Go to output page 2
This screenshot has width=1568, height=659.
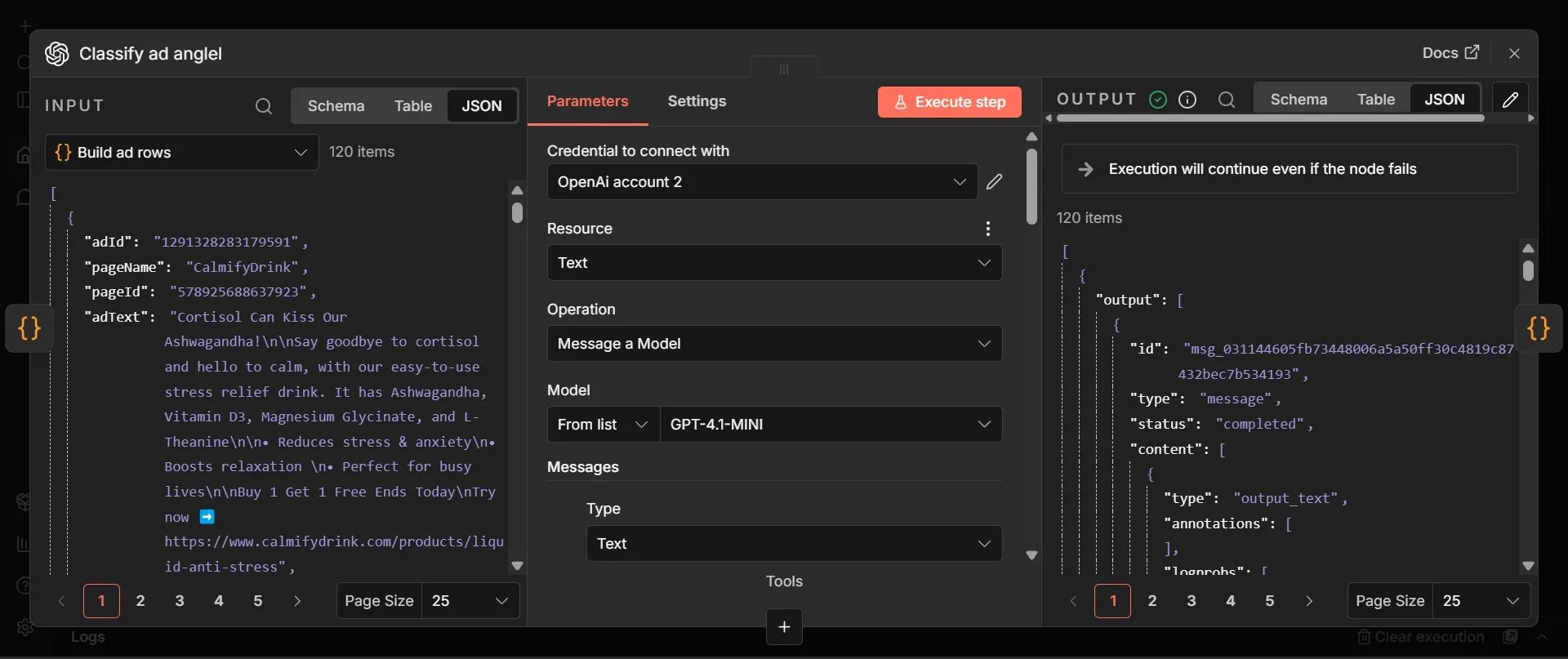(1152, 601)
